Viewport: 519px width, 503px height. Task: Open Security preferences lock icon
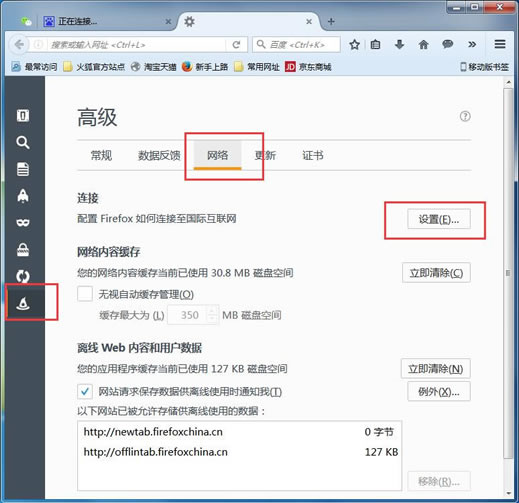point(23,249)
